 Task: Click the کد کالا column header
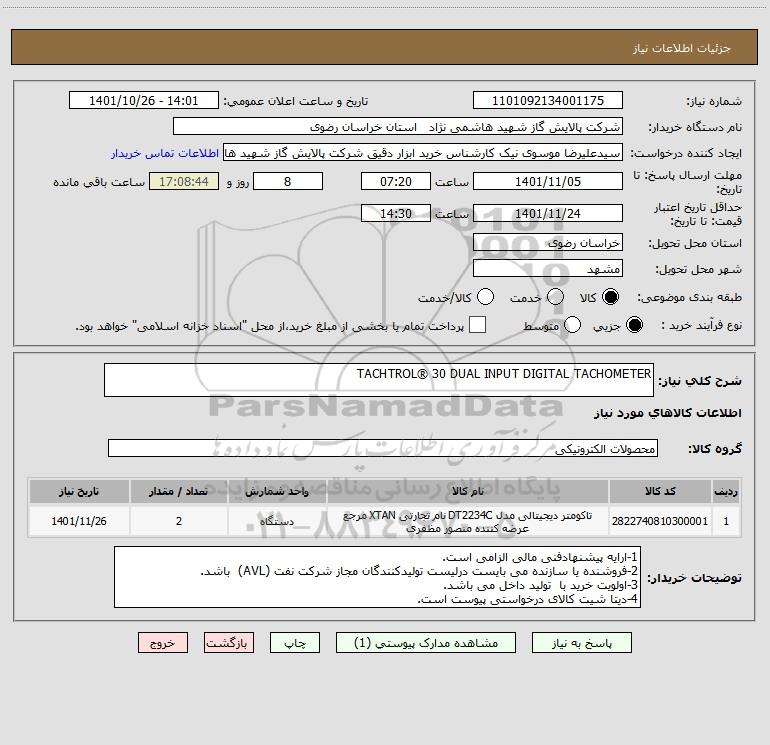tap(660, 492)
